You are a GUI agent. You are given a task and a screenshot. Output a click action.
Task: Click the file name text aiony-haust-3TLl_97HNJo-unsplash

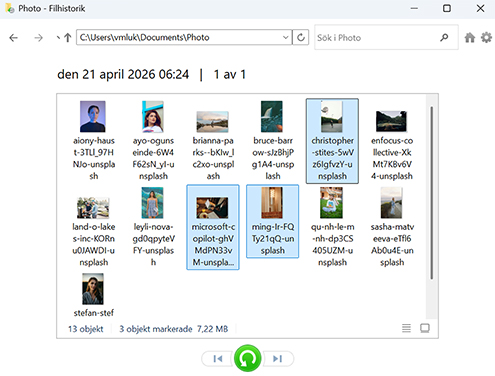click(94, 158)
